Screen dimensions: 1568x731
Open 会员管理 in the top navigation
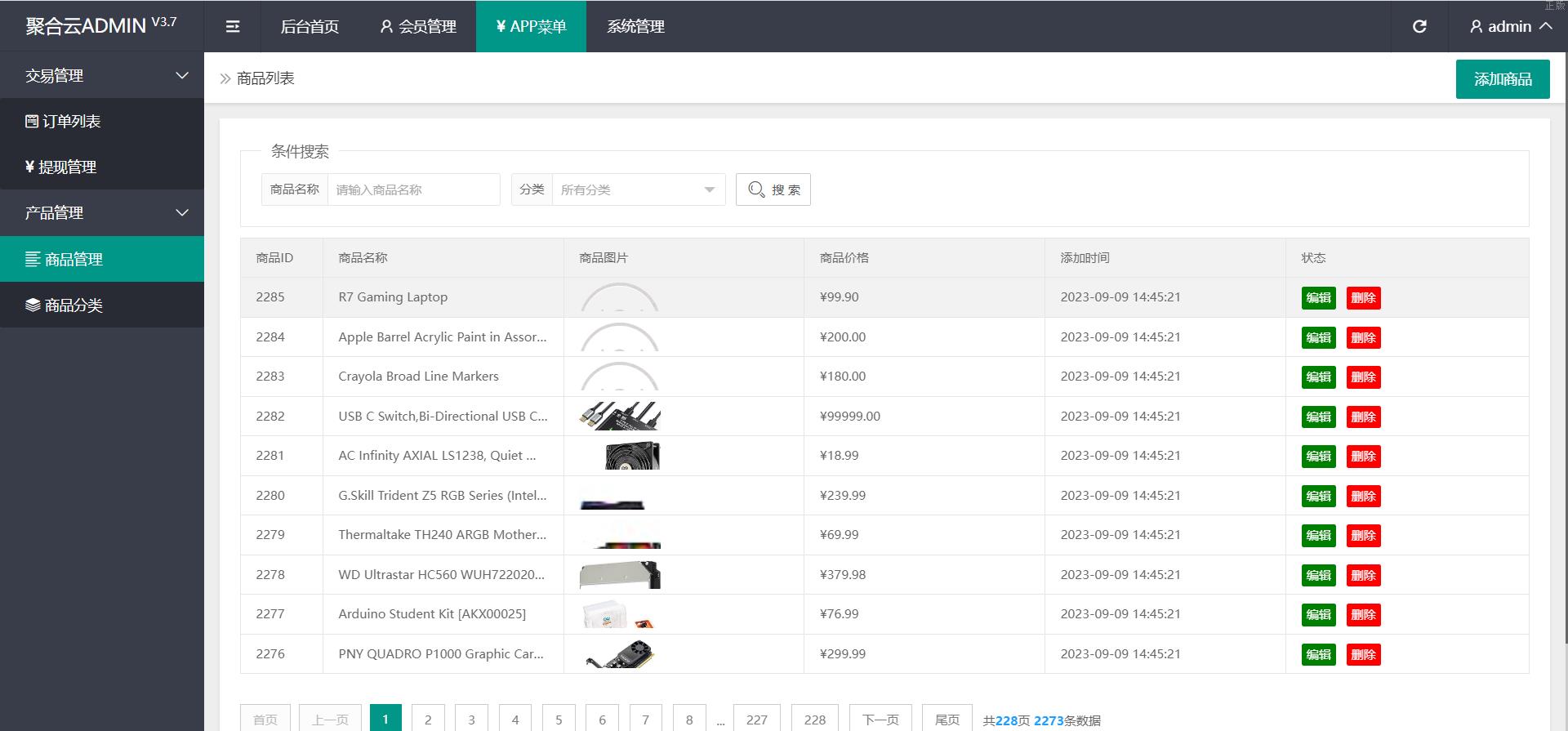(x=418, y=27)
